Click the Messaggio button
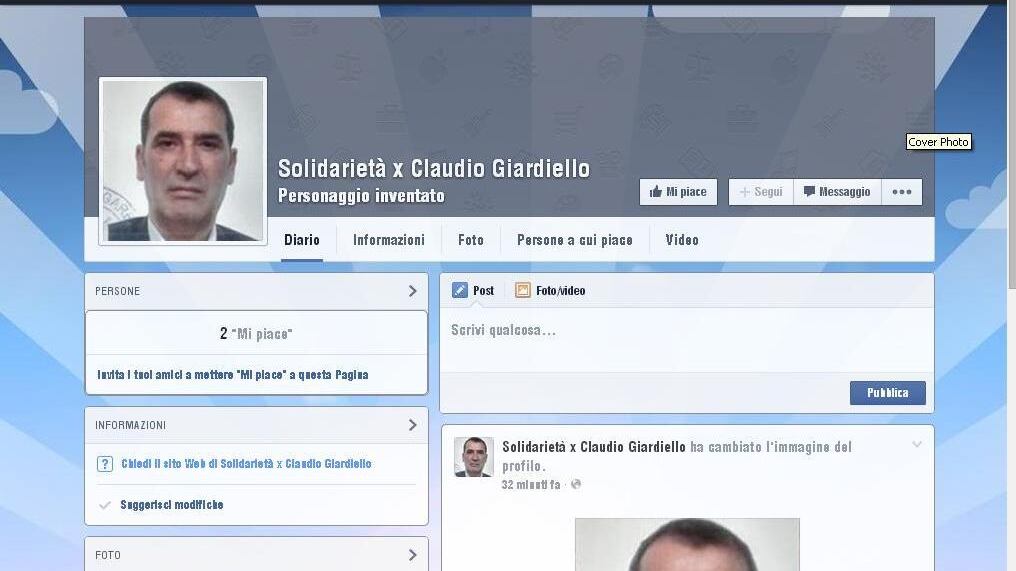Viewport: 1016px width, 571px height. click(x=837, y=192)
